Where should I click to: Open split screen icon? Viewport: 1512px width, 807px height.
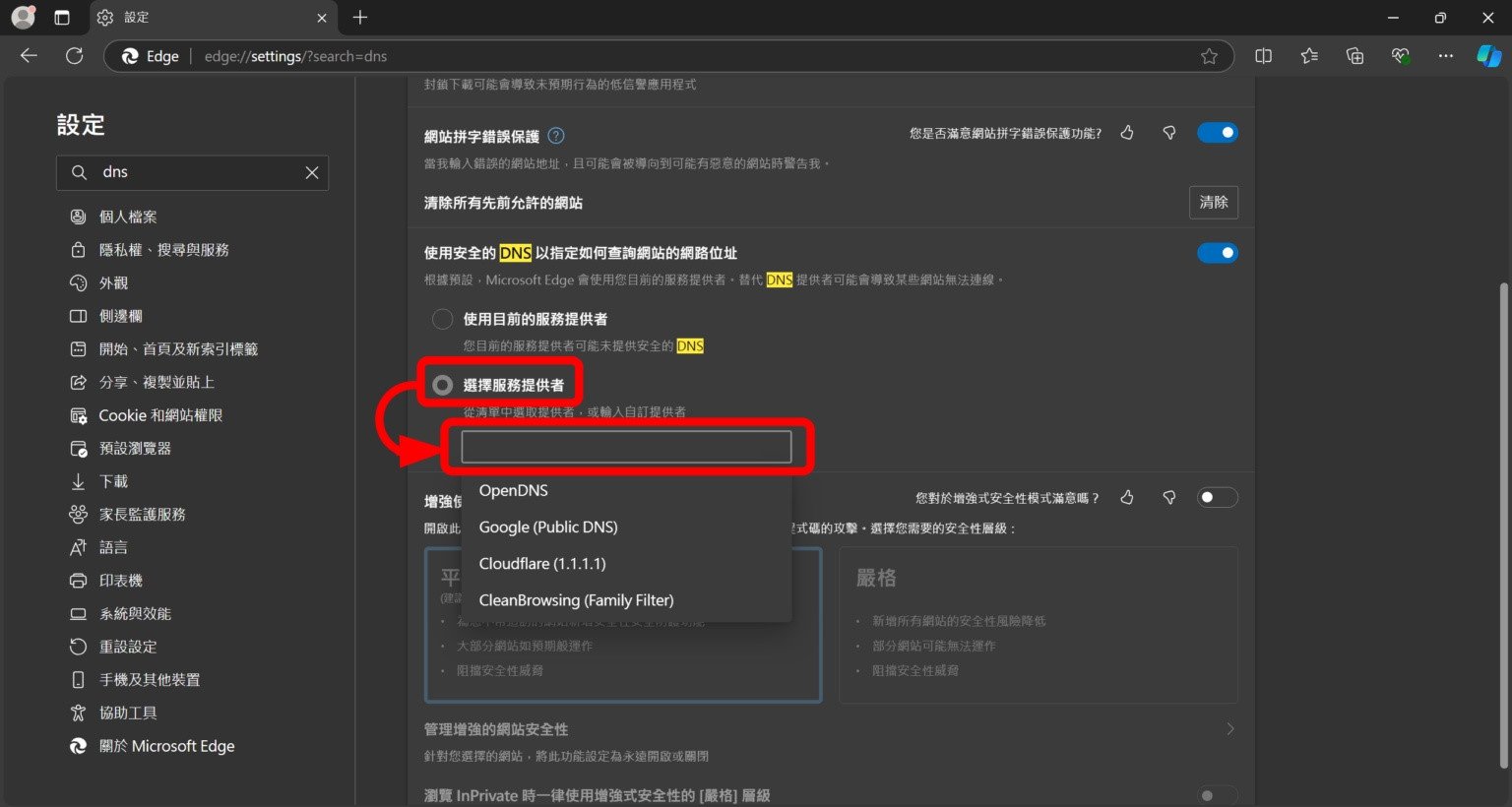click(x=1263, y=56)
